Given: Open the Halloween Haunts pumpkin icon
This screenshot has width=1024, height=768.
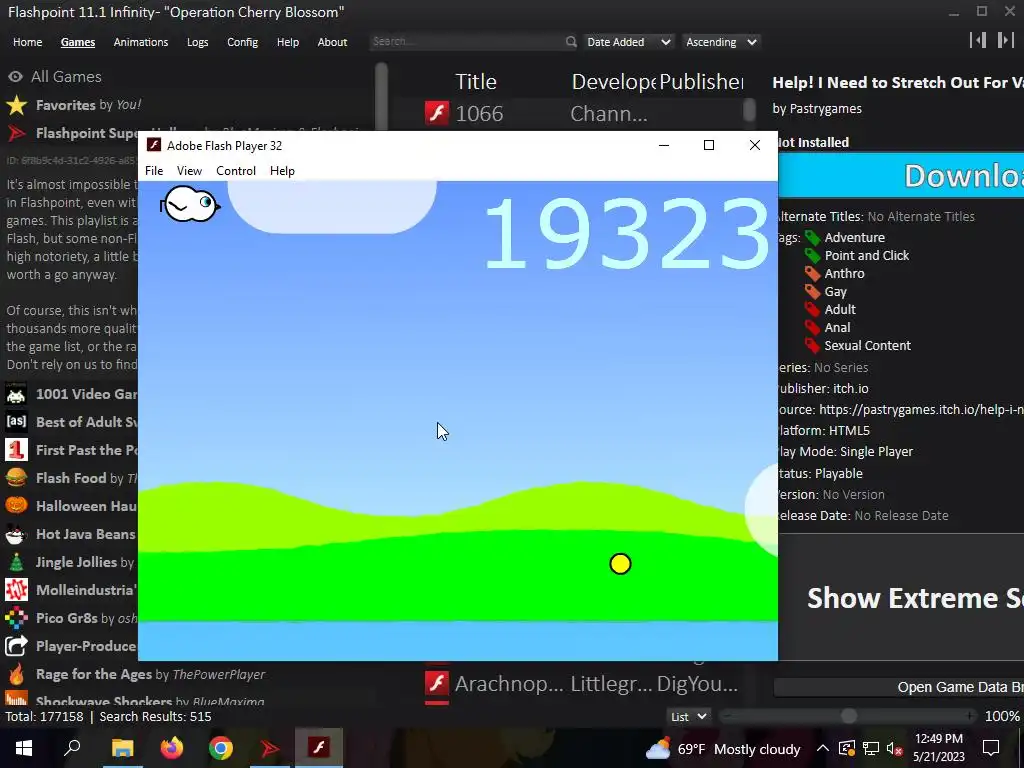Looking at the screenshot, I should click(16, 506).
